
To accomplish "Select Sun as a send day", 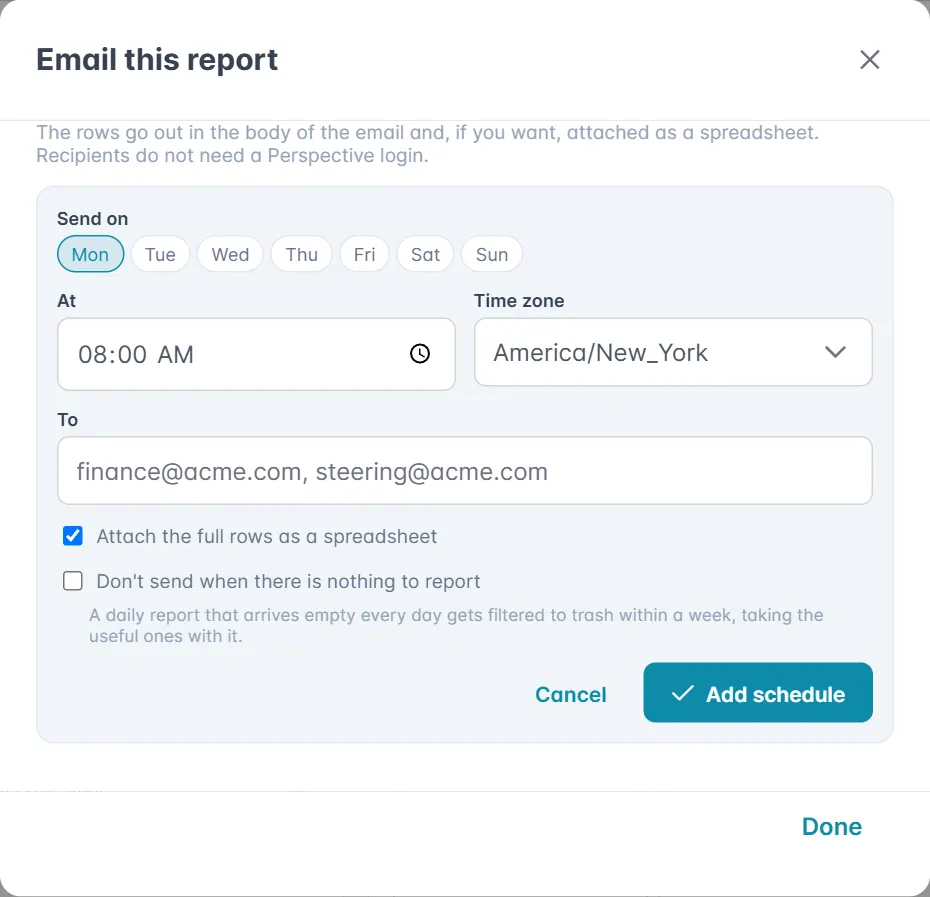I will pyautogui.click(x=492, y=254).
